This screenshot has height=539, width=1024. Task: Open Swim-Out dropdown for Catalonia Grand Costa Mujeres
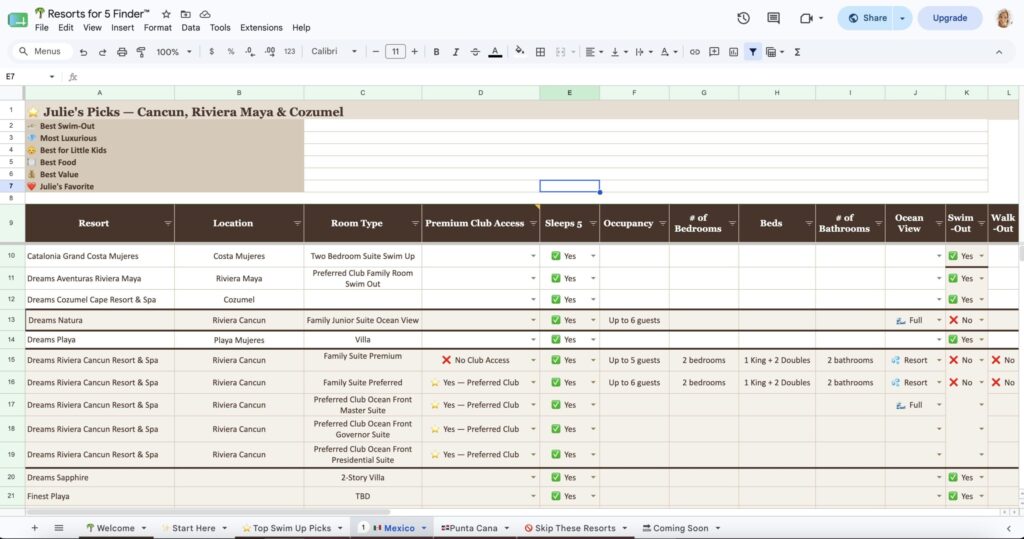(x=982, y=256)
